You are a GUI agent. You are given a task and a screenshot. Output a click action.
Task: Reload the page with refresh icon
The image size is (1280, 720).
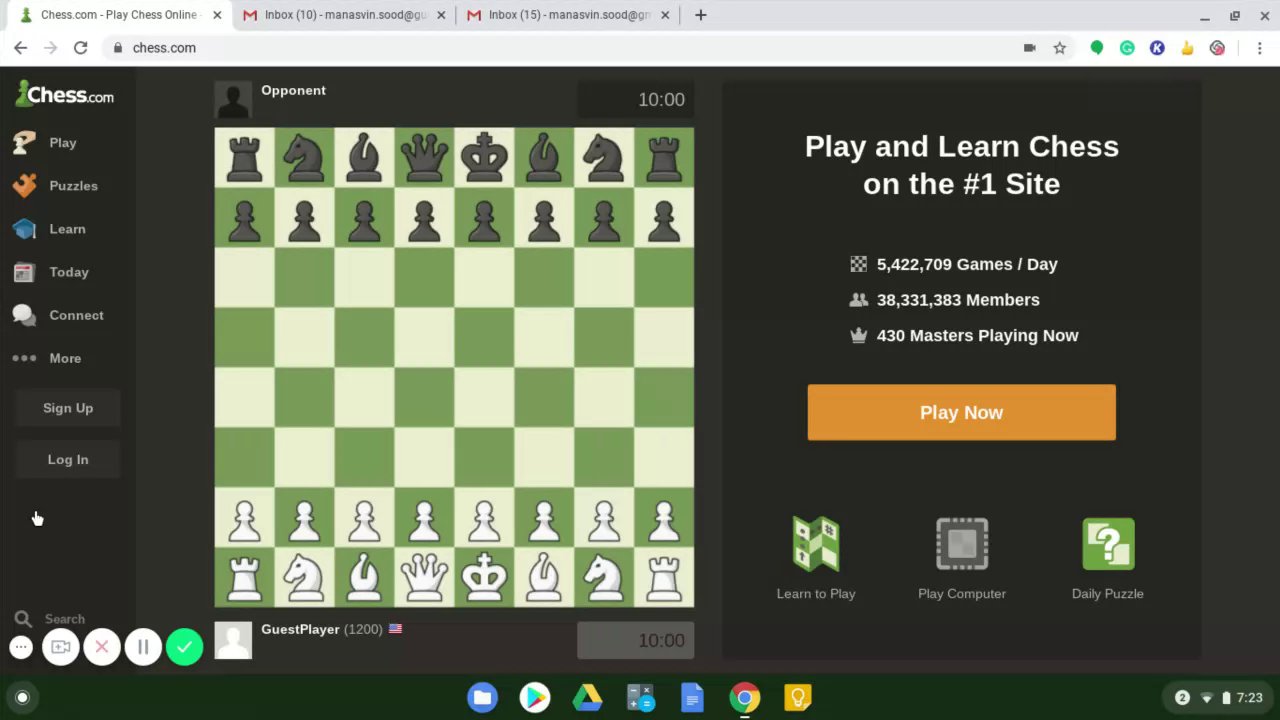click(80, 48)
